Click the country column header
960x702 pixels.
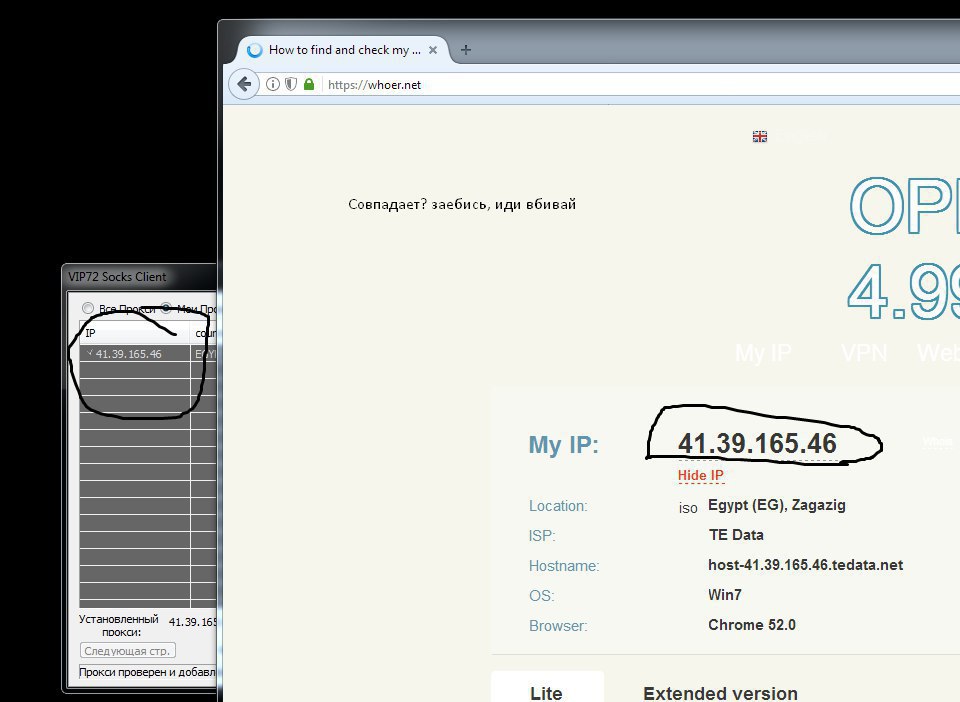coord(206,332)
